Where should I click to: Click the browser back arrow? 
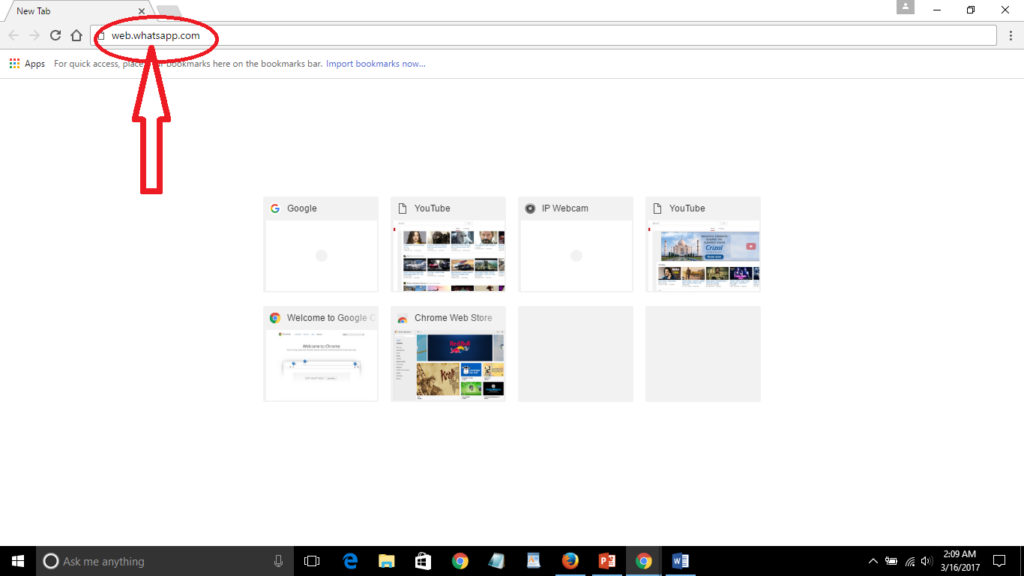14,35
